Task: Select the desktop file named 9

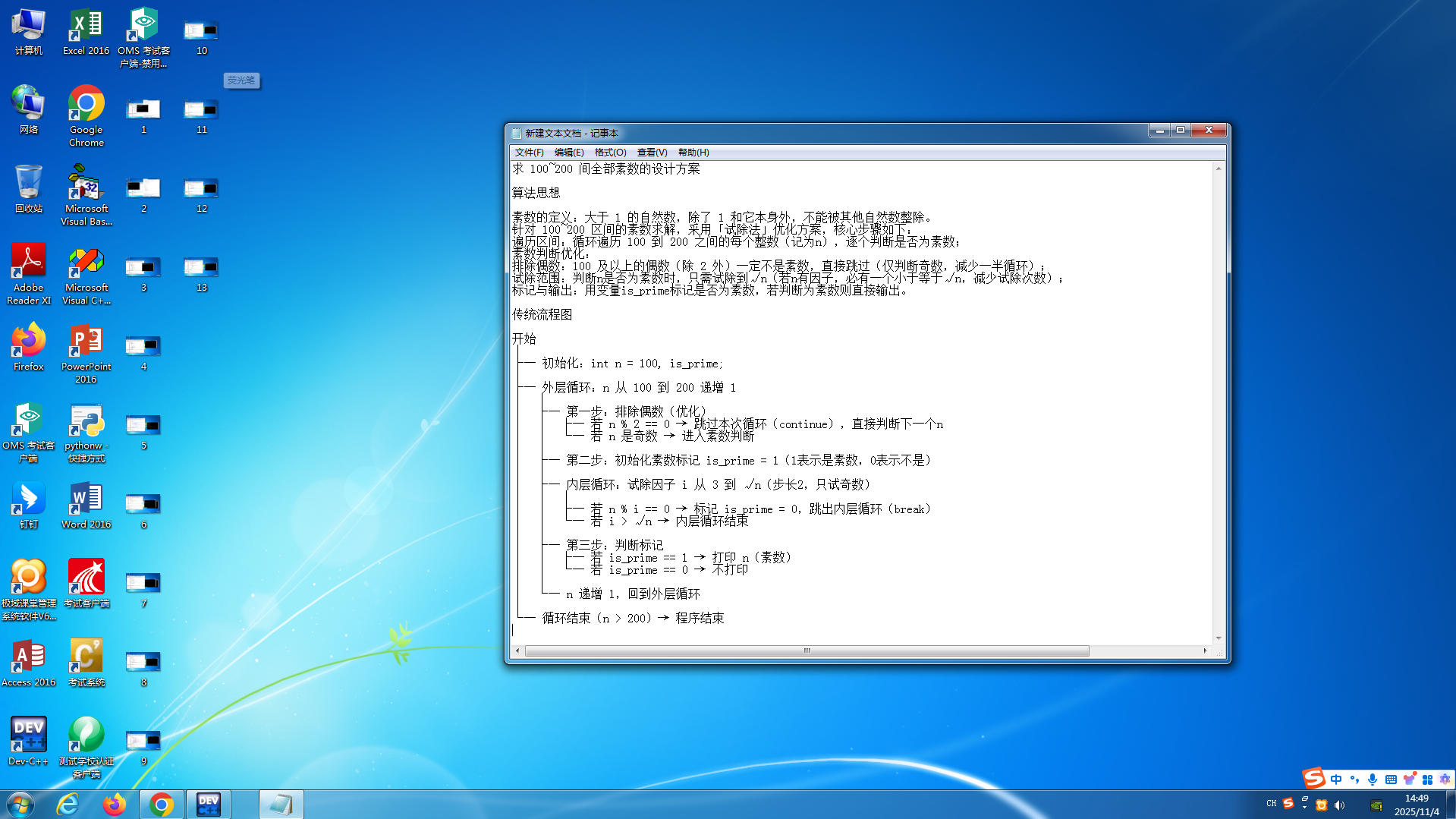Action: [143, 747]
